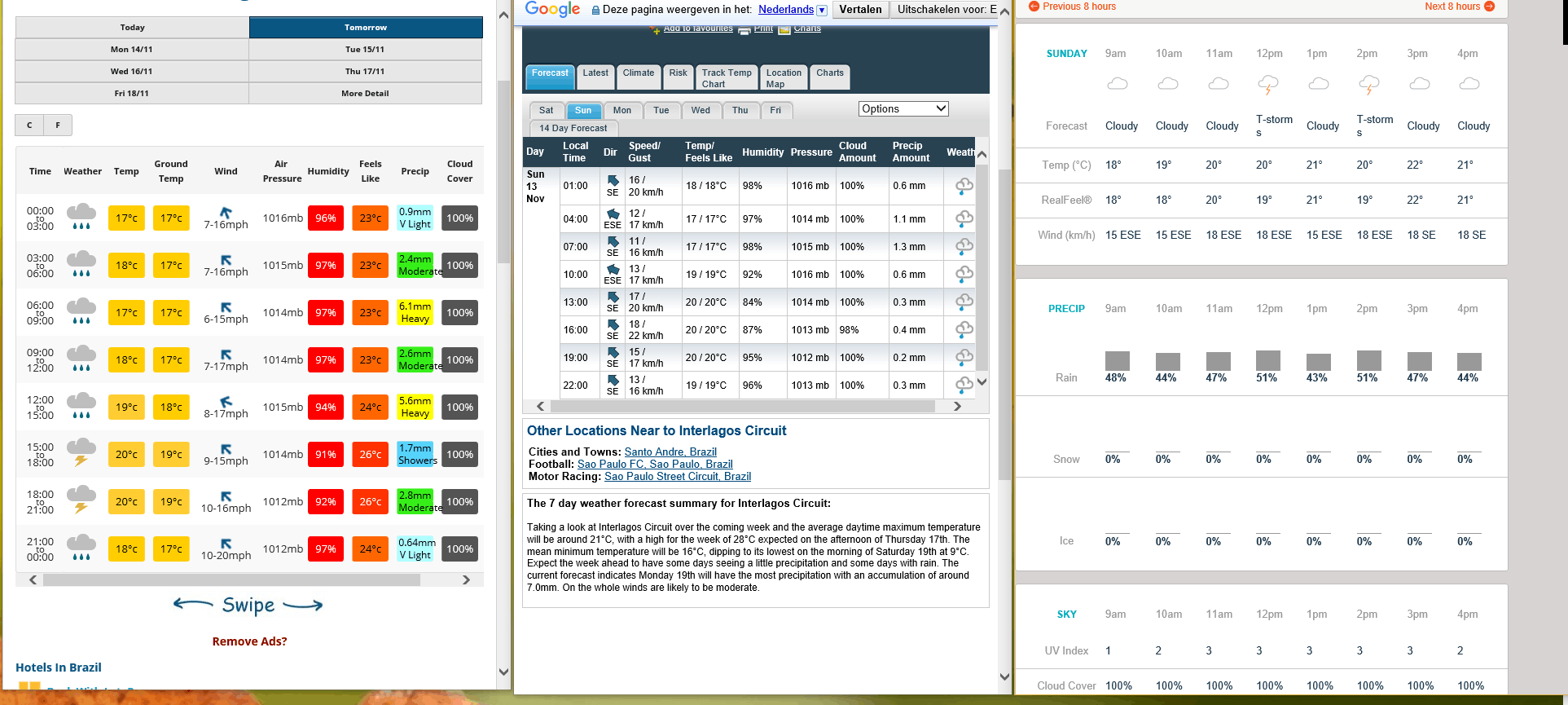1568x705 pixels.
Task: Open the More Detail tab
Action: pos(365,94)
